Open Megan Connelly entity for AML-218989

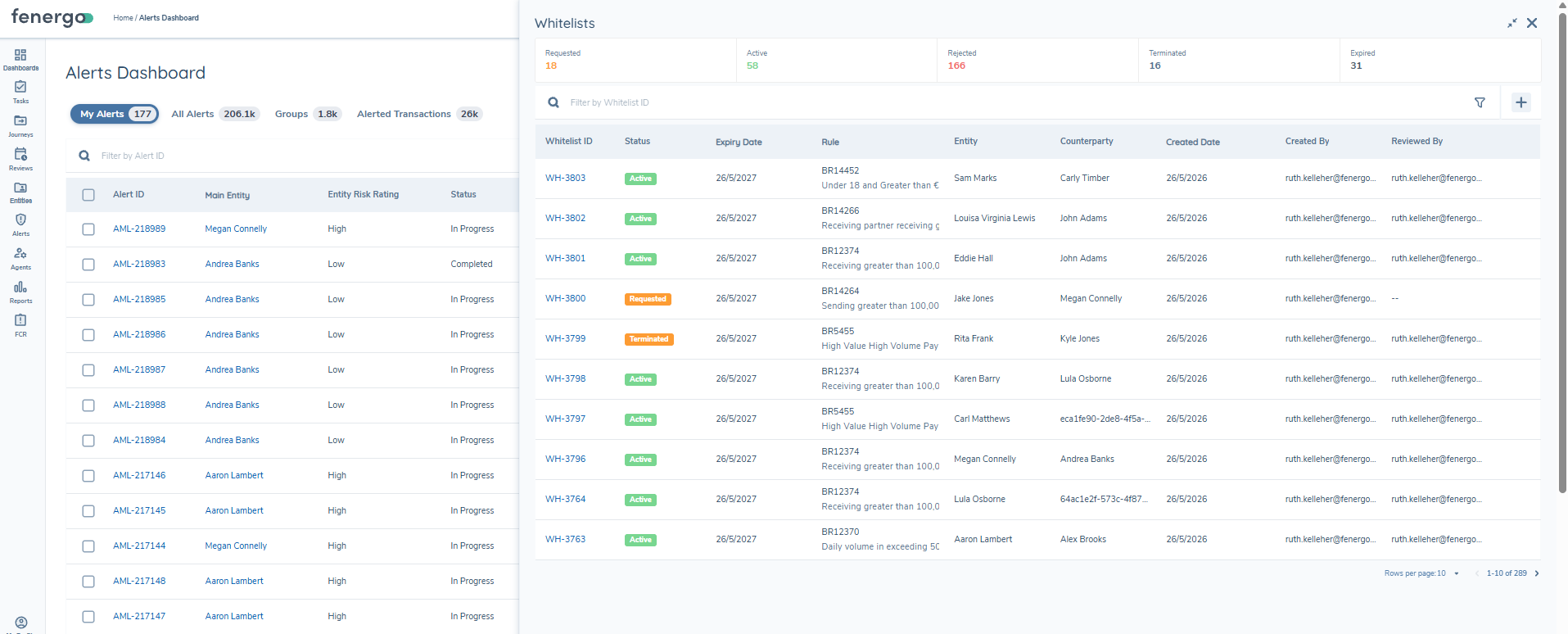(x=236, y=229)
